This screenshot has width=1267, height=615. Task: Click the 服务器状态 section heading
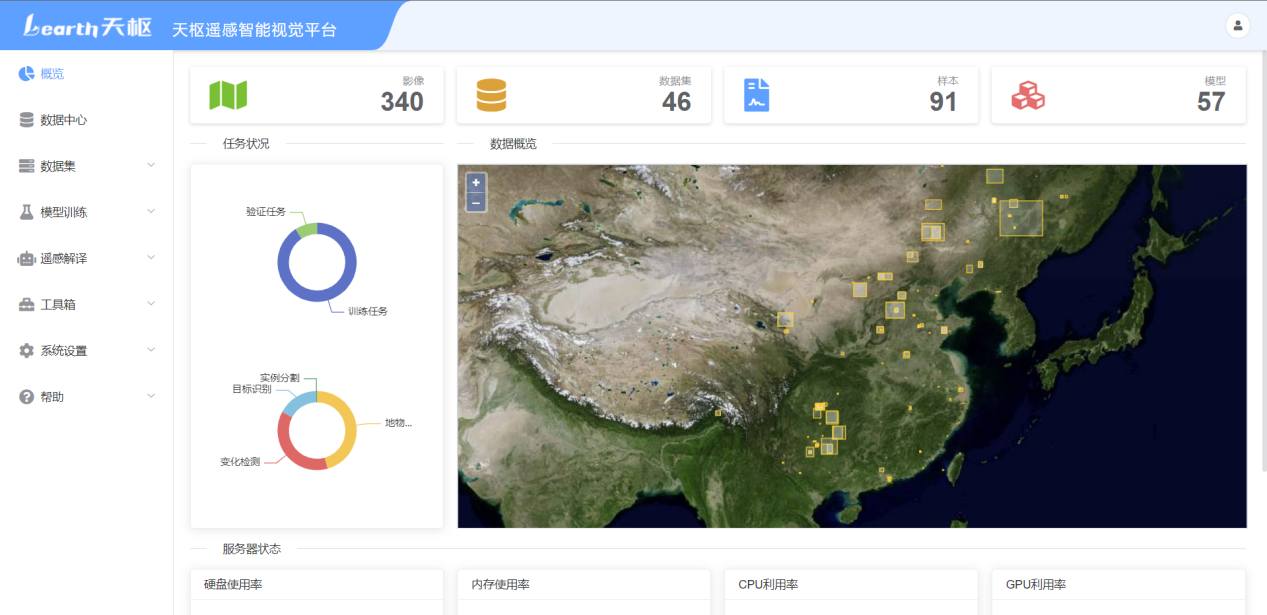coord(252,549)
